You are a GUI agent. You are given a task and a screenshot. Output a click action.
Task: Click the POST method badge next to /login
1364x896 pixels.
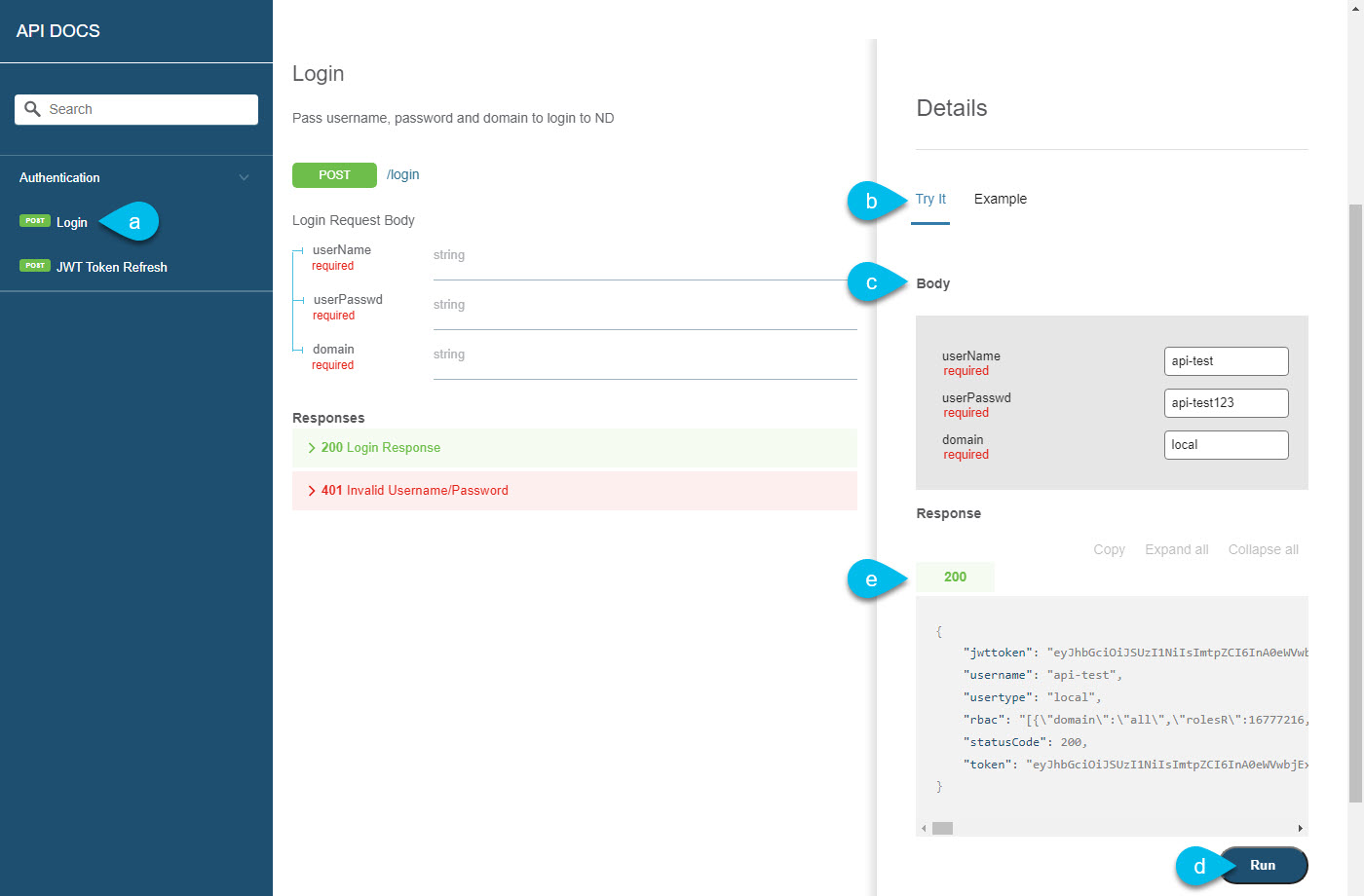[334, 175]
